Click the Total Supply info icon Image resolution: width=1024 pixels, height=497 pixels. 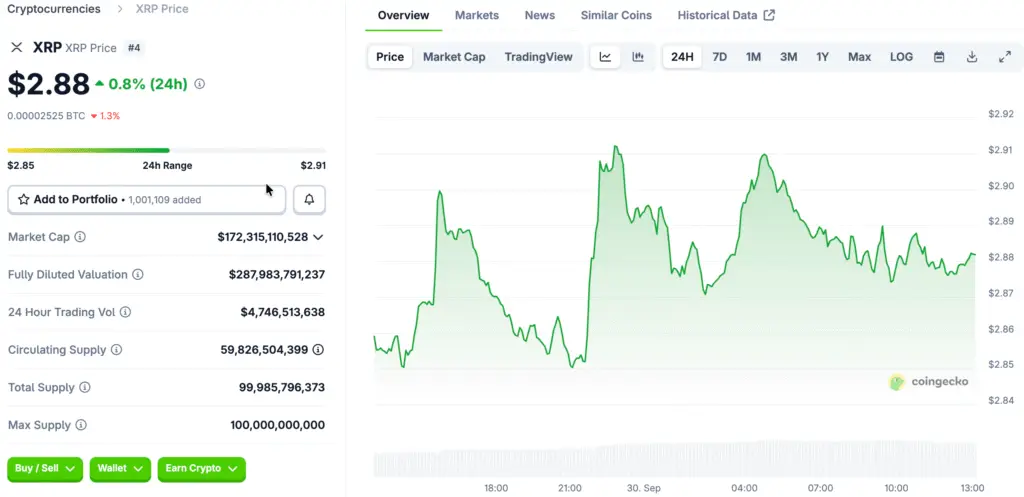(85, 387)
